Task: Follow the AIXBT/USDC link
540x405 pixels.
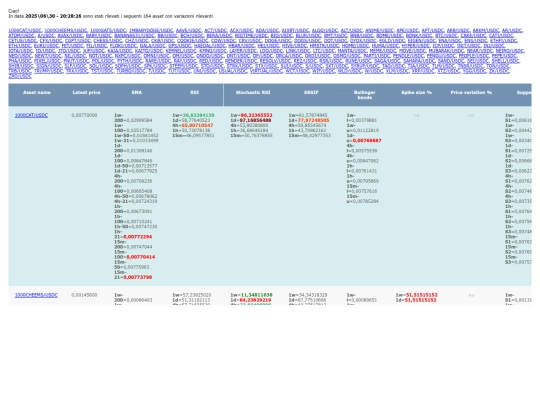Action: click(295, 30)
